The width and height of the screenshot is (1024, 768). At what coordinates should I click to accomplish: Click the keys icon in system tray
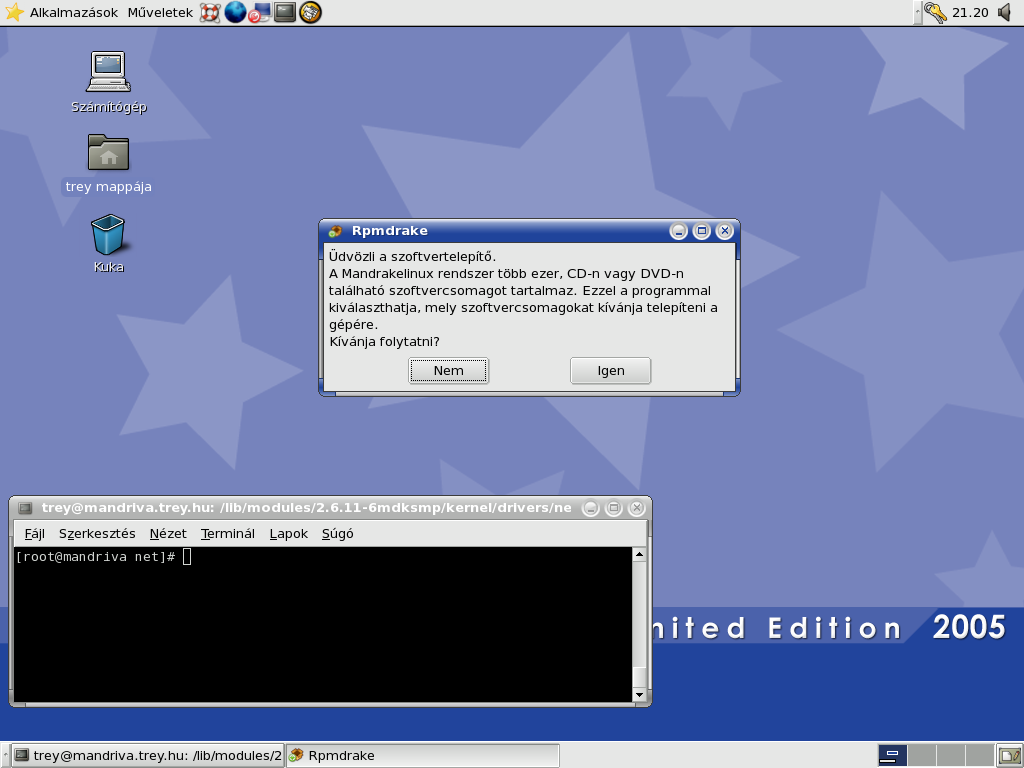(935, 12)
